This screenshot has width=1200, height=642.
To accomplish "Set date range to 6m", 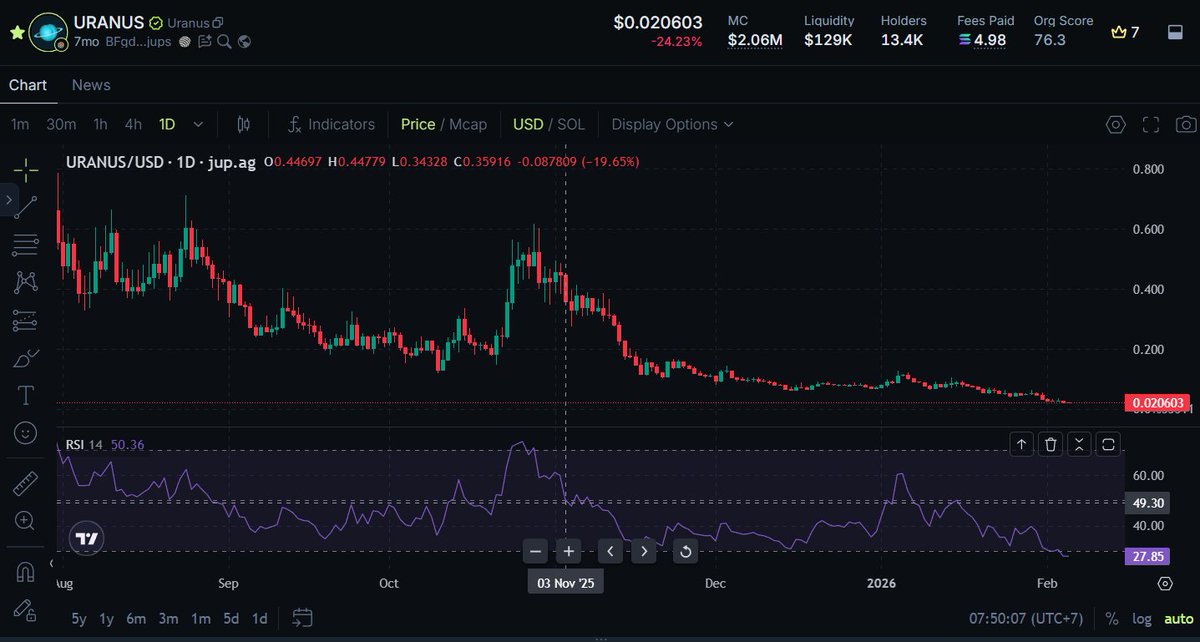I will tap(137, 618).
